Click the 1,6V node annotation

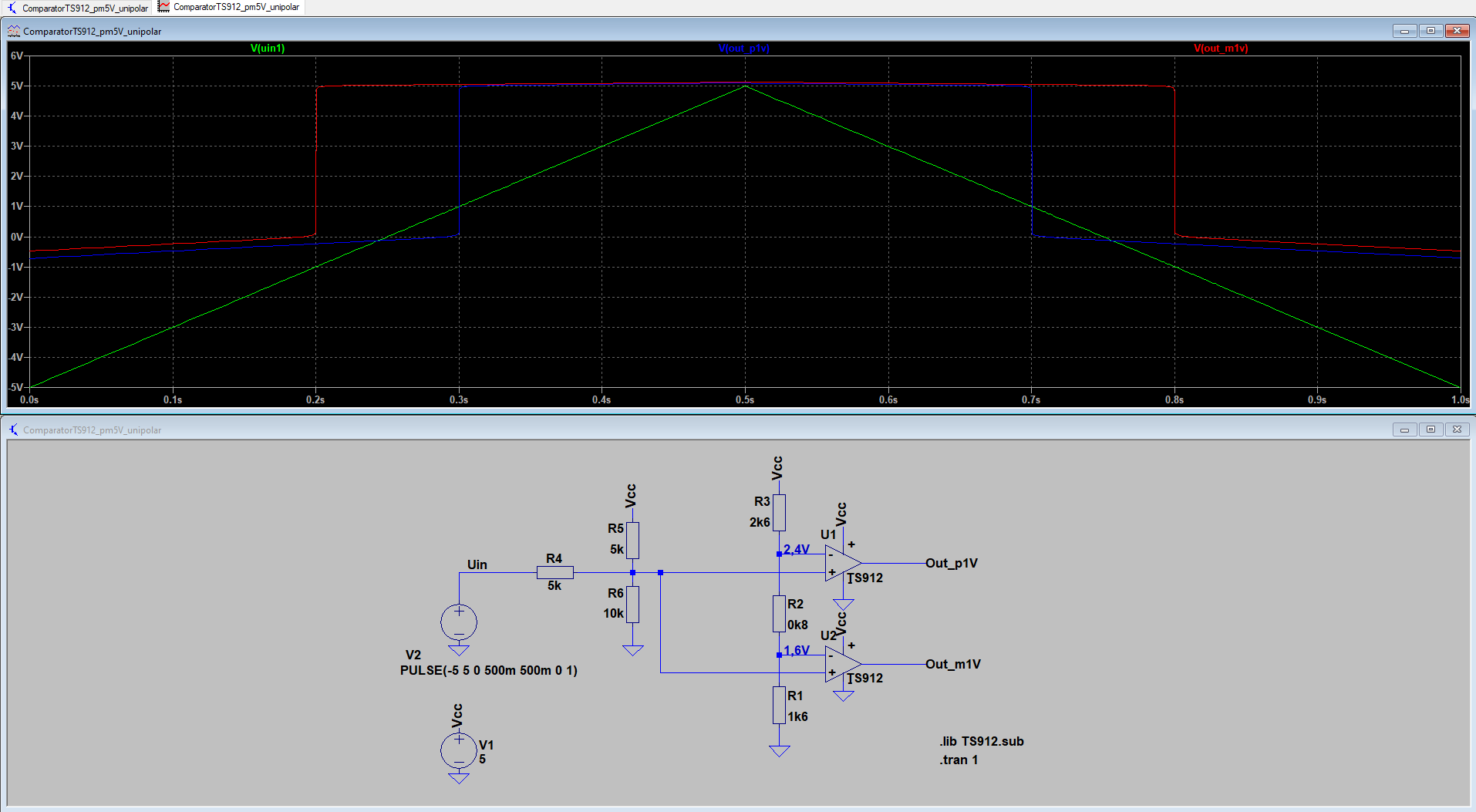click(797, 650)
